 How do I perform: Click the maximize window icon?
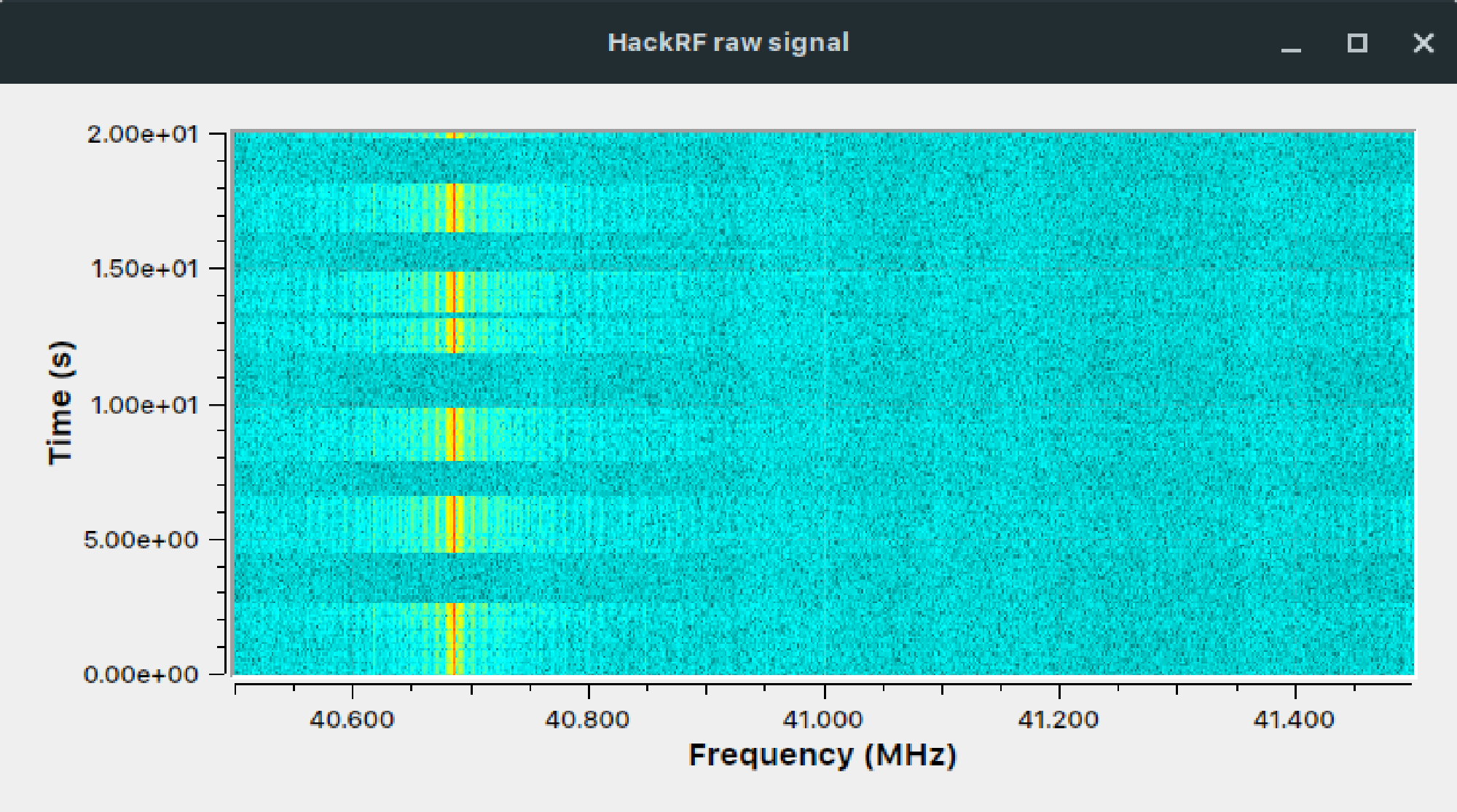click(x=1356, y=45)
